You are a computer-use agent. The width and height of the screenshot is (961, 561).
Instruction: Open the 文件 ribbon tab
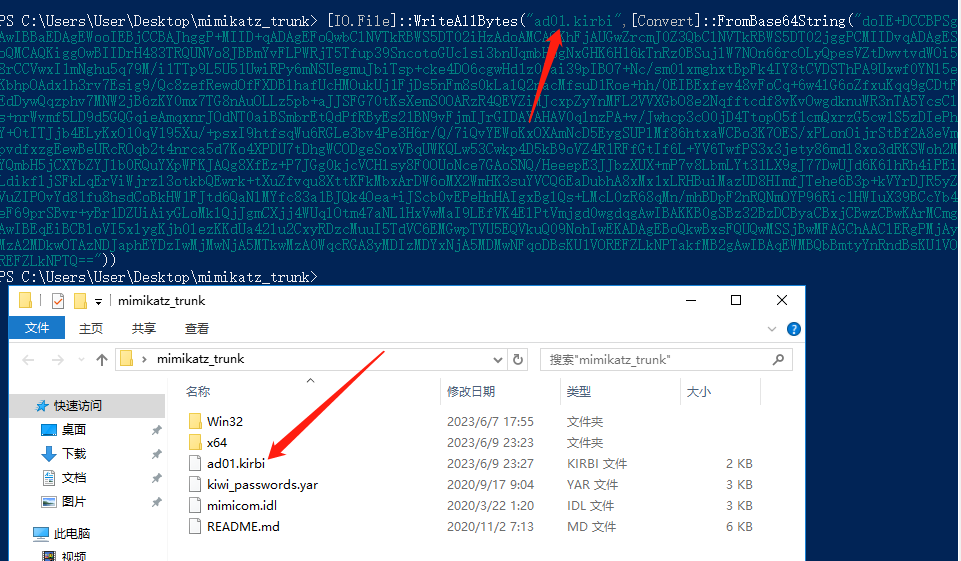[37, 328]
